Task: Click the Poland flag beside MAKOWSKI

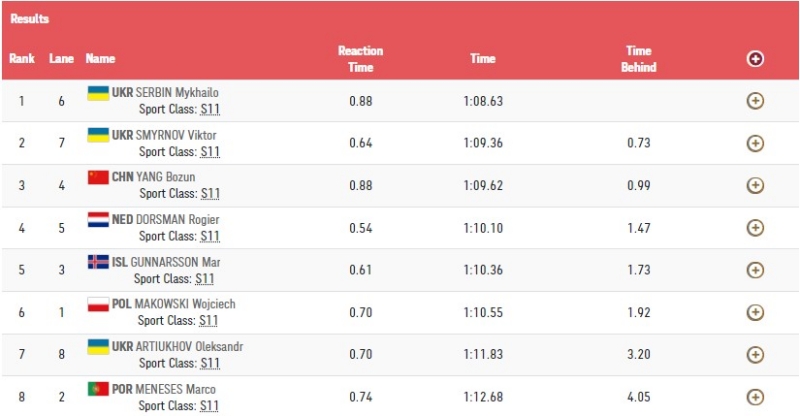Action: tap(98, 304)
